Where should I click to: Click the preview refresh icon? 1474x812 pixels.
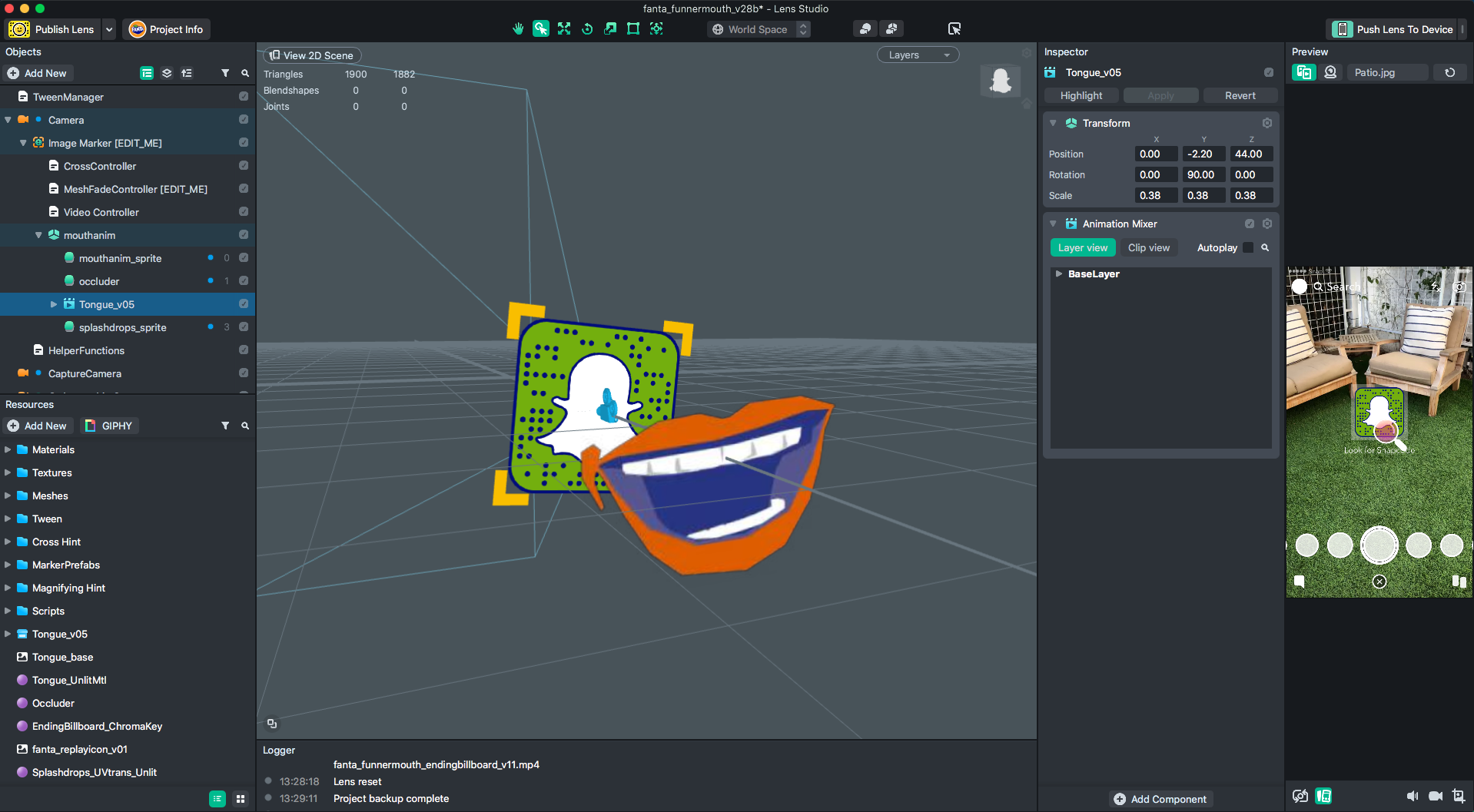1449,72
